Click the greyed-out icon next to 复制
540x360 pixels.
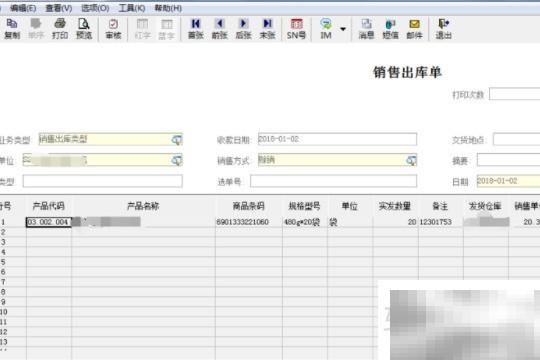pos(36,29)
